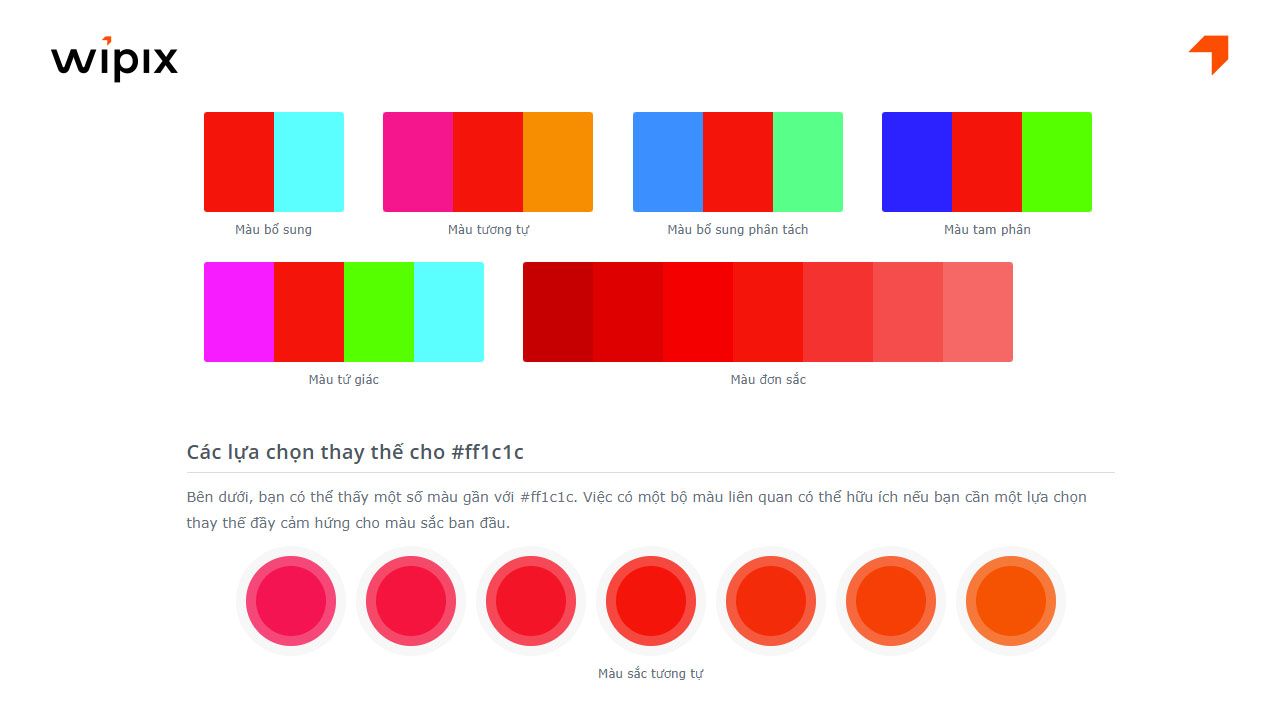Click the Màu bổ sung label
1280x720 pixels.
click(273, 230)
